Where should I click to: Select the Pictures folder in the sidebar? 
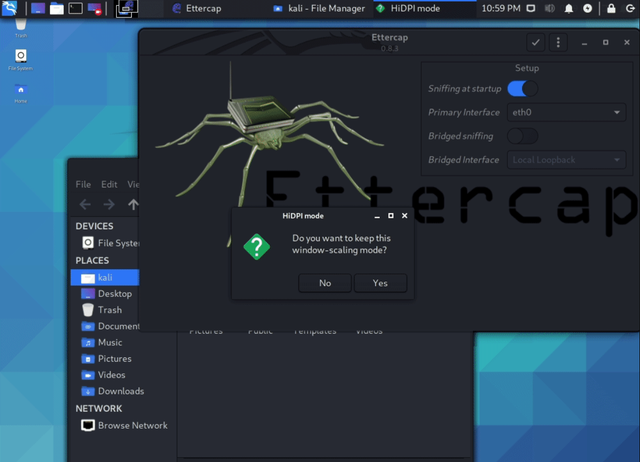click(108, 359)
